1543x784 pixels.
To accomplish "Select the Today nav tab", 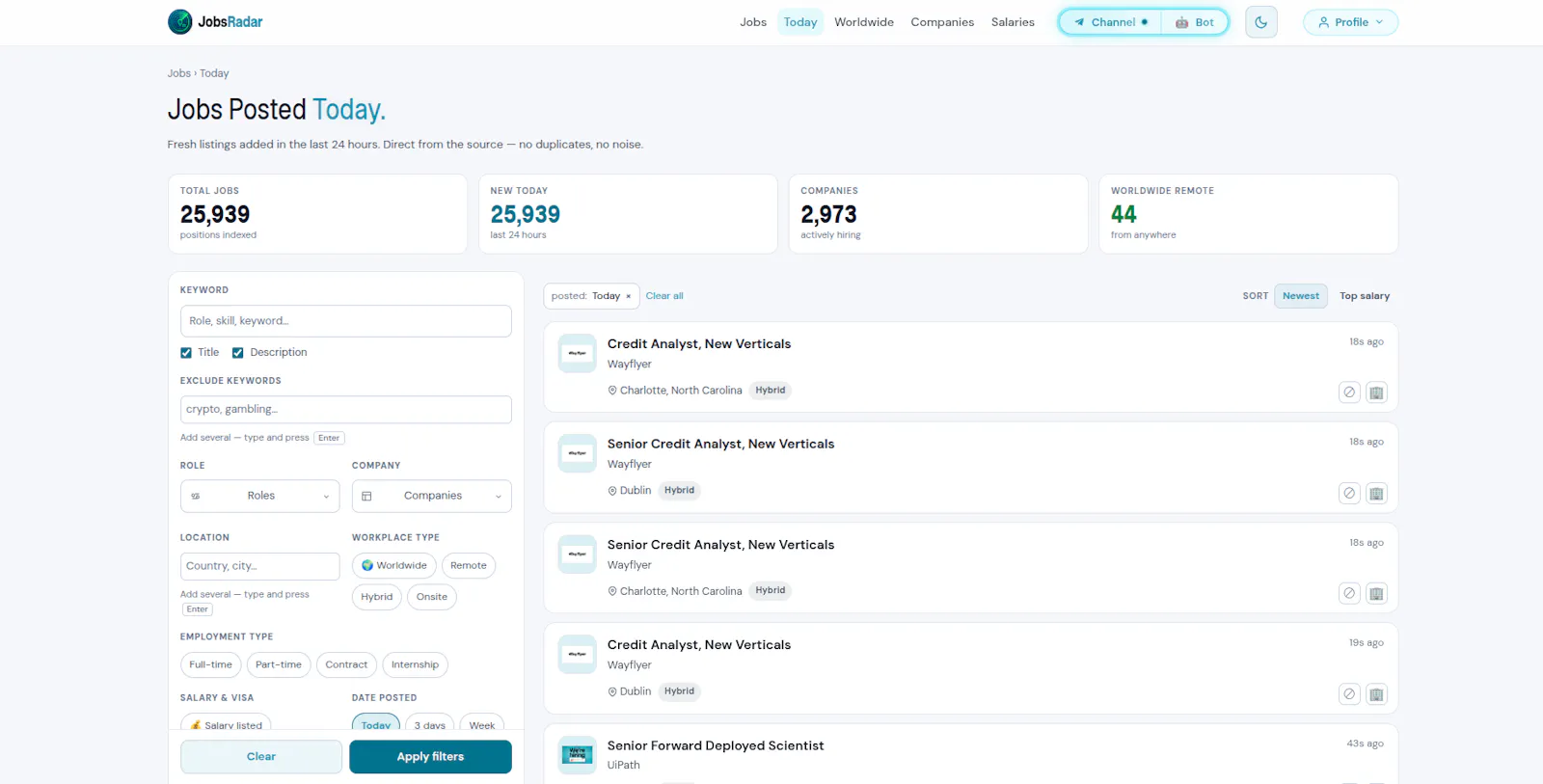I will click(x=800, y=22).
